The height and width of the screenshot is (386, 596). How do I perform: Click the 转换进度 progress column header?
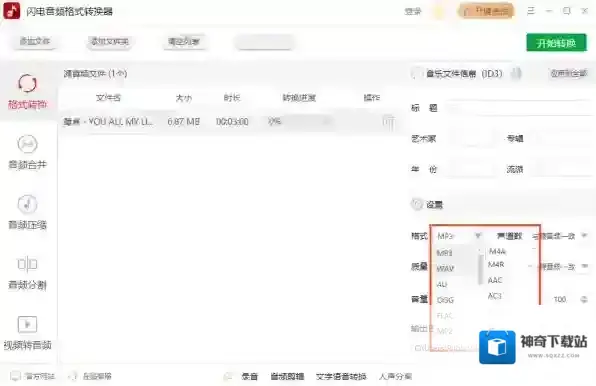click(x=299, y=98)
